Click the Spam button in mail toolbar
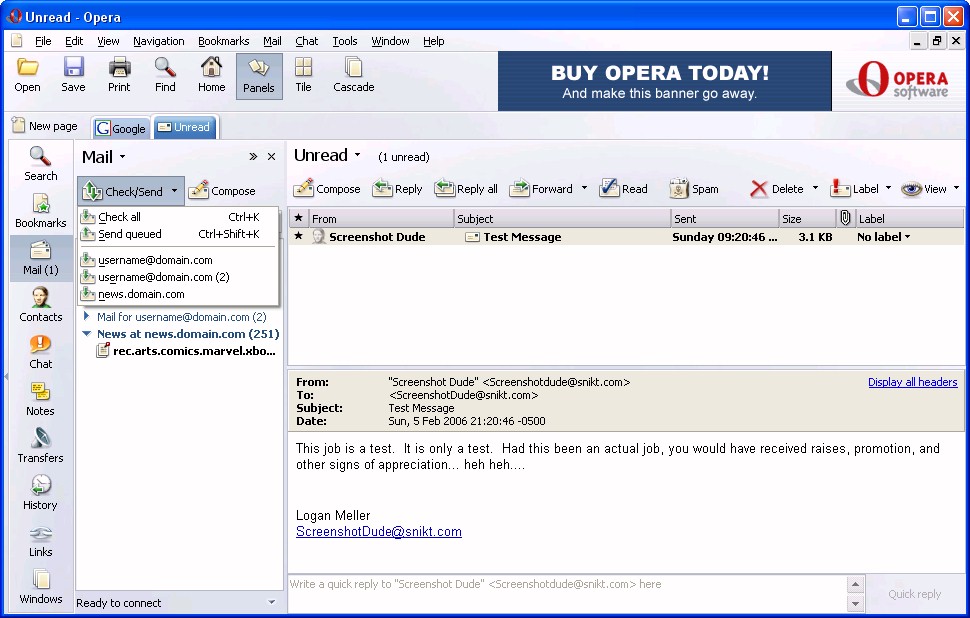 694,189
